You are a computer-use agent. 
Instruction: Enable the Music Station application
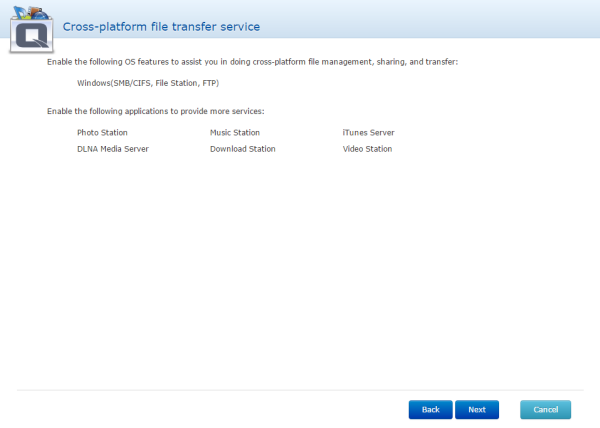pos(234,132)
